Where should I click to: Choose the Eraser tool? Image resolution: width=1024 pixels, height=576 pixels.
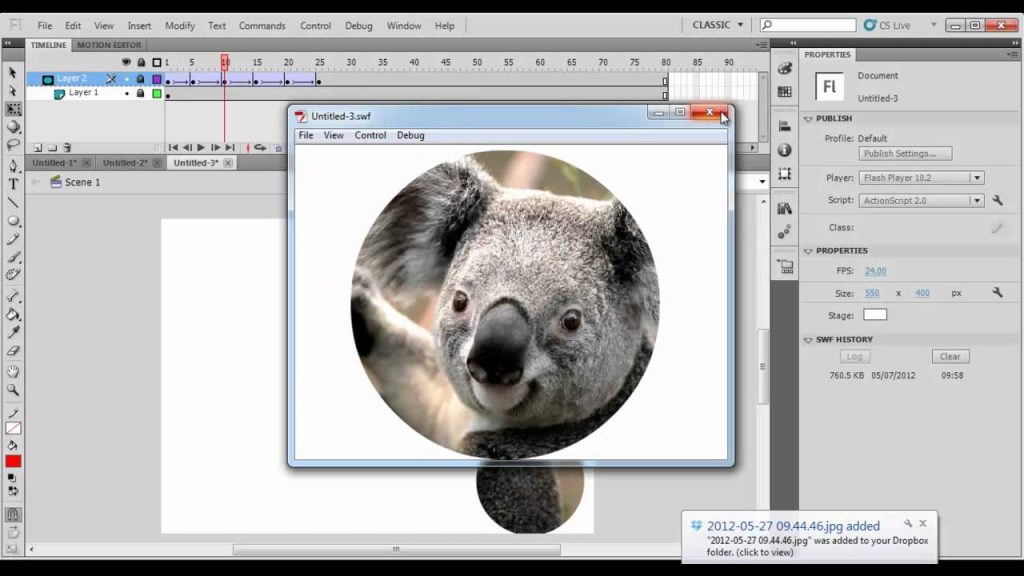pyautogui.click(x=13, y=351)
